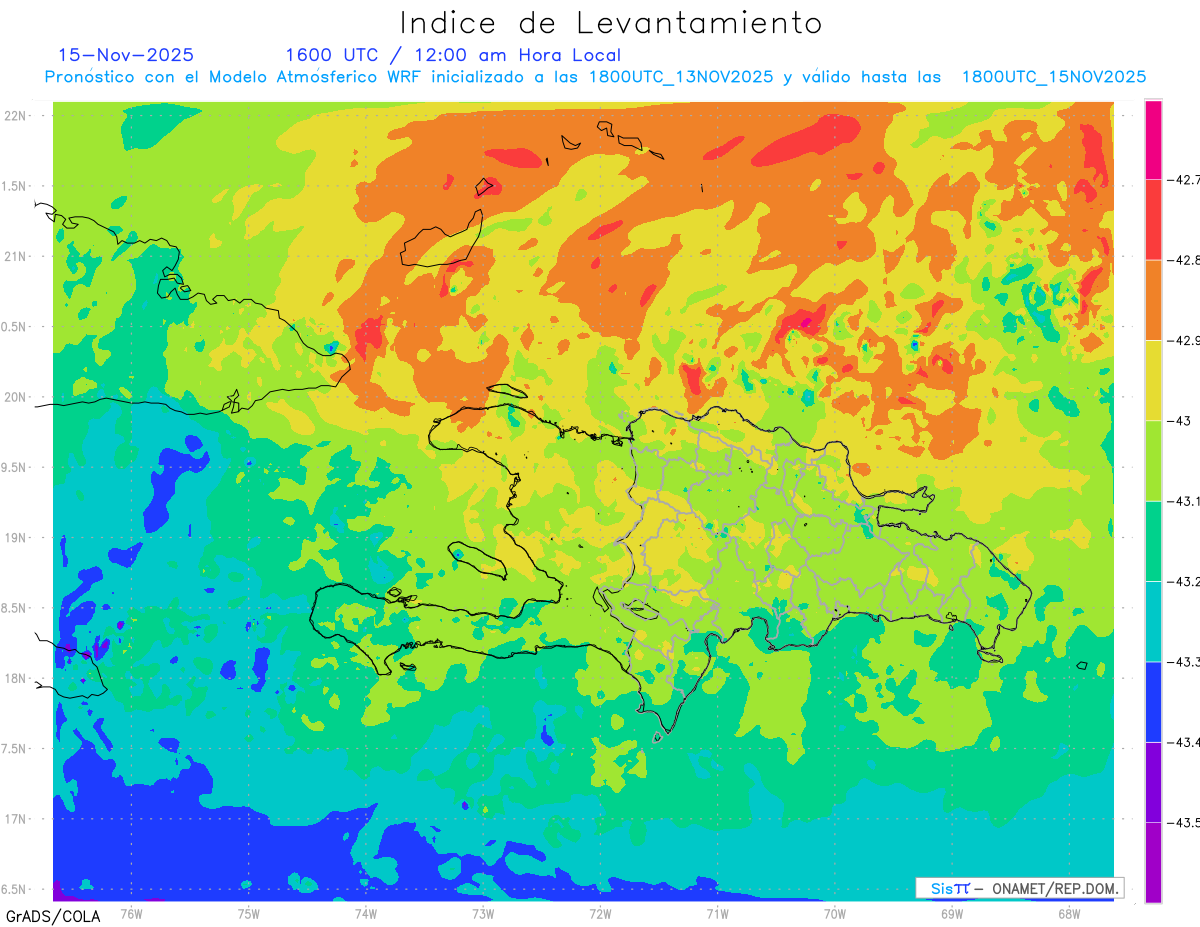Click the '-43.3' legend value
The height and width of the screenshot is (927, 1200).
click(1182, 662)
